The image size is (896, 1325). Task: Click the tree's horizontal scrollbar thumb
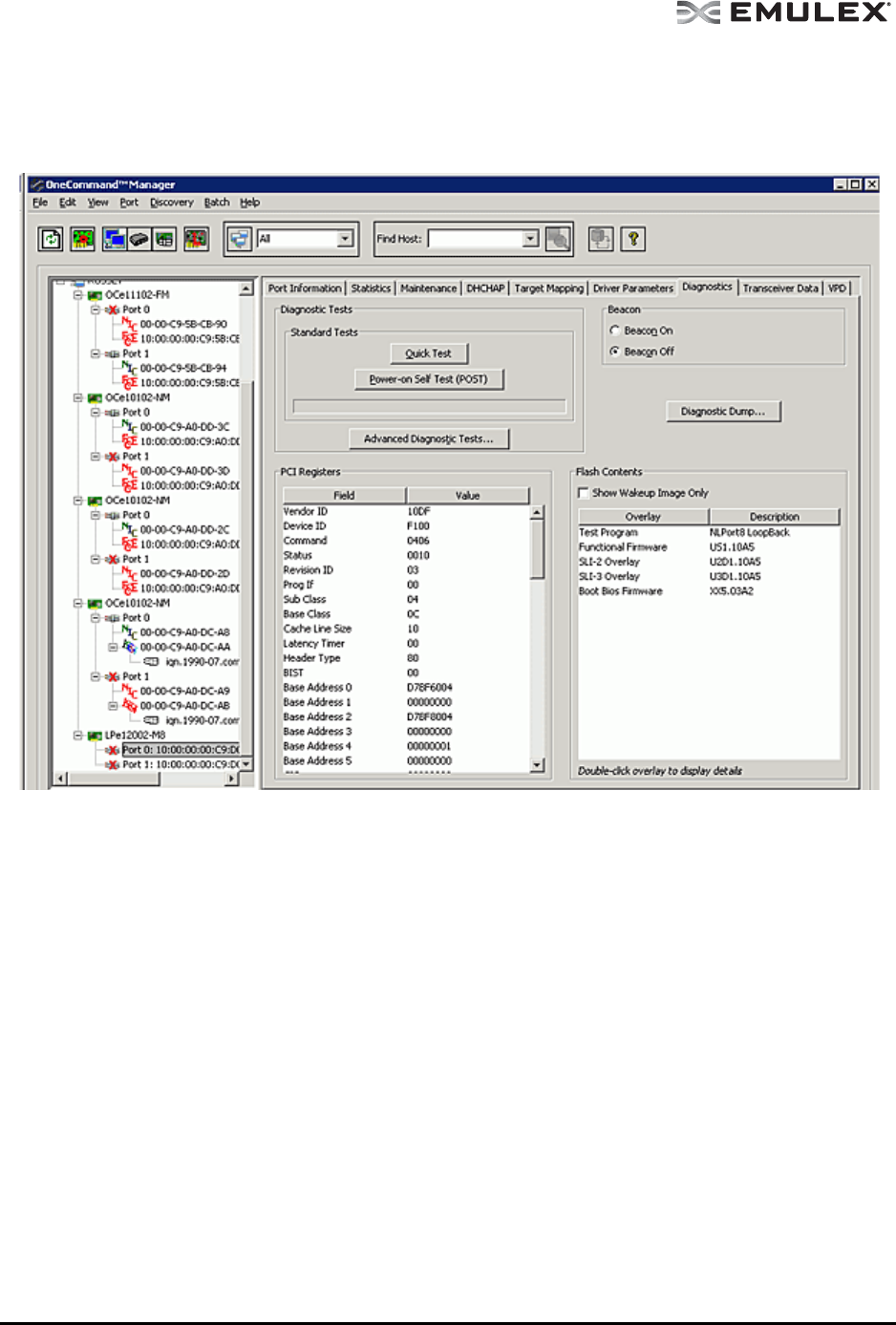(x=113, y=779)
